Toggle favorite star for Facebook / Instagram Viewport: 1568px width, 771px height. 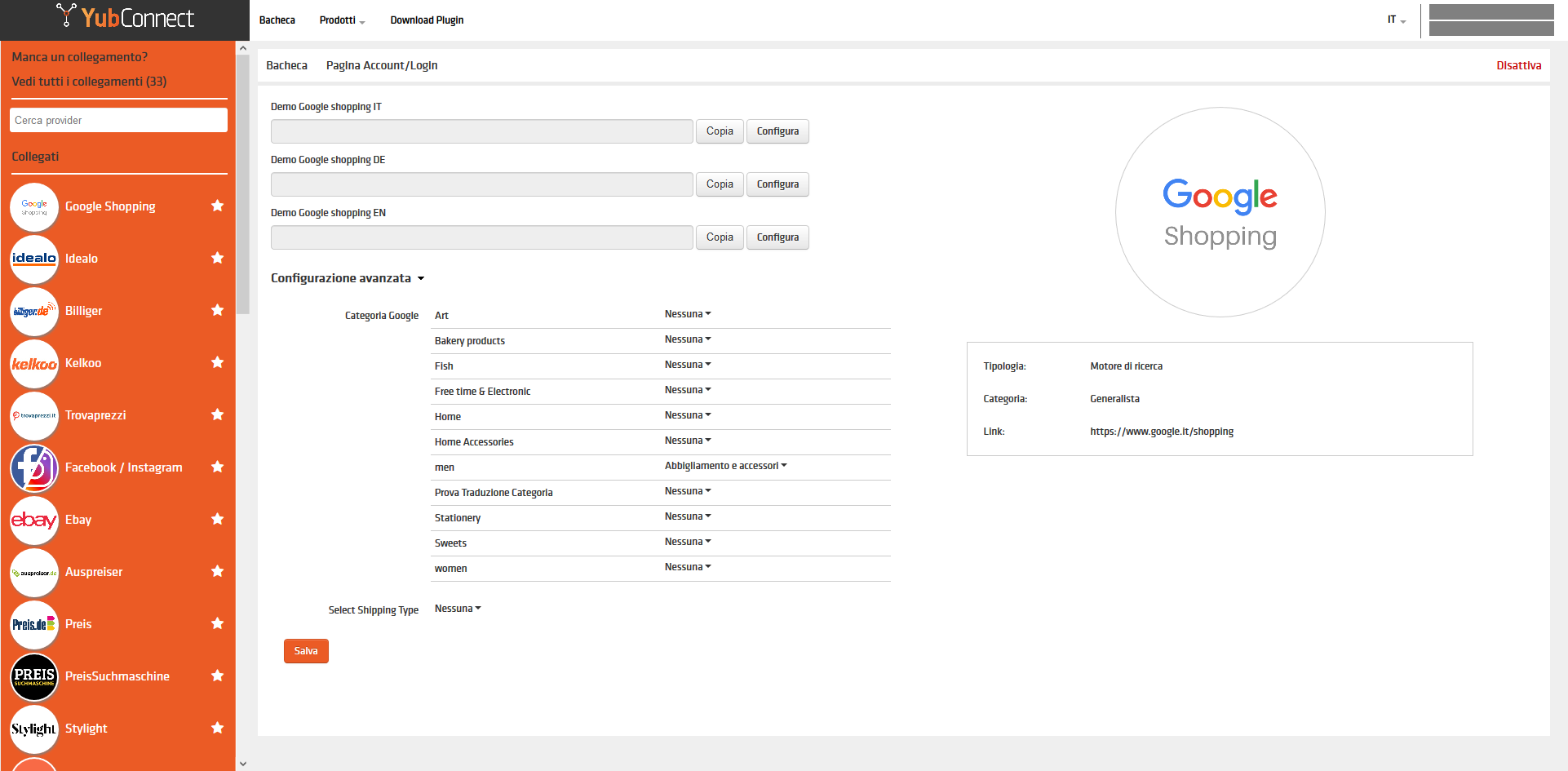pyautogui.click(x=217, y=467)
